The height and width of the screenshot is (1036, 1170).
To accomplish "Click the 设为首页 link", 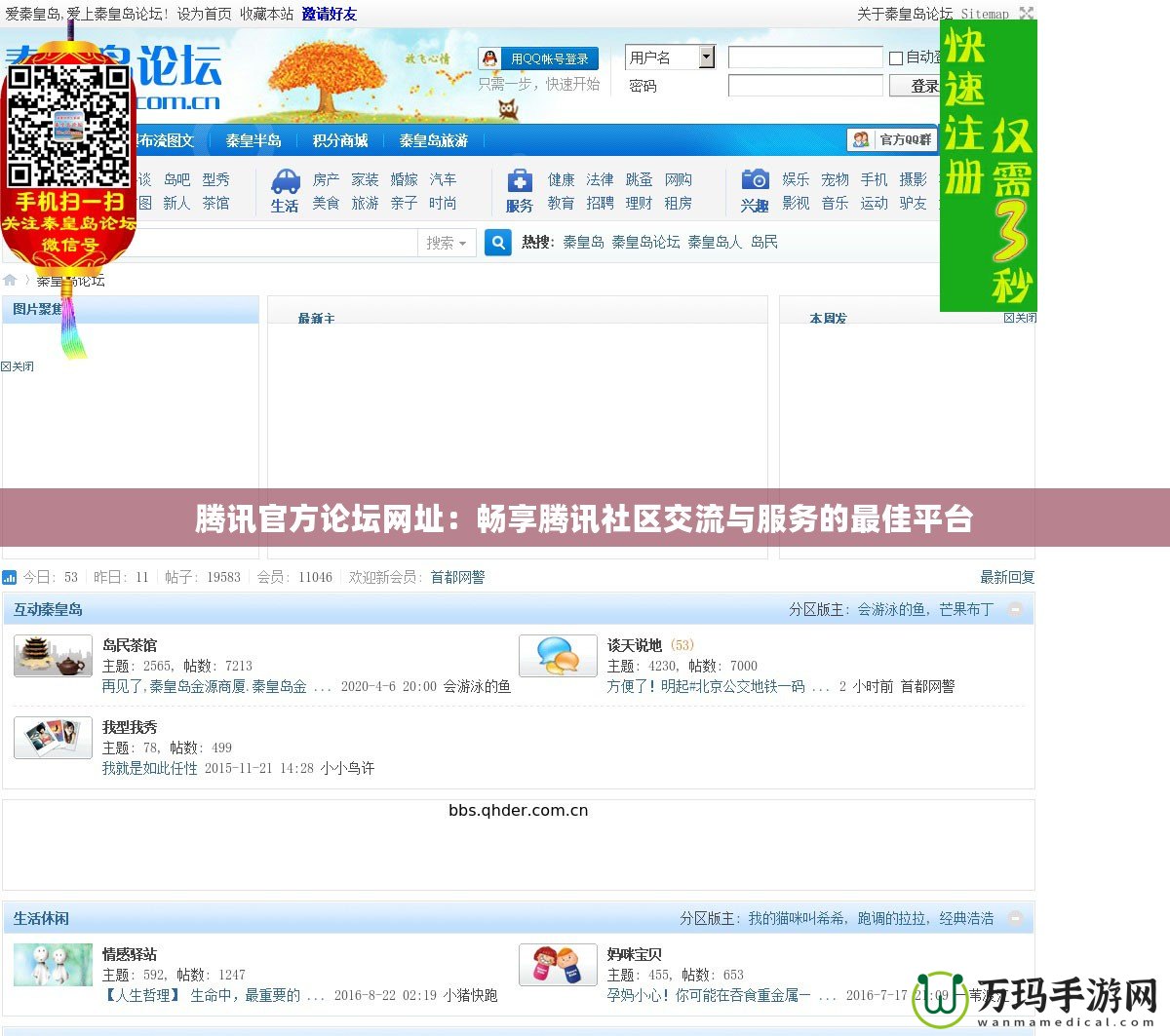I will [204, 14].
